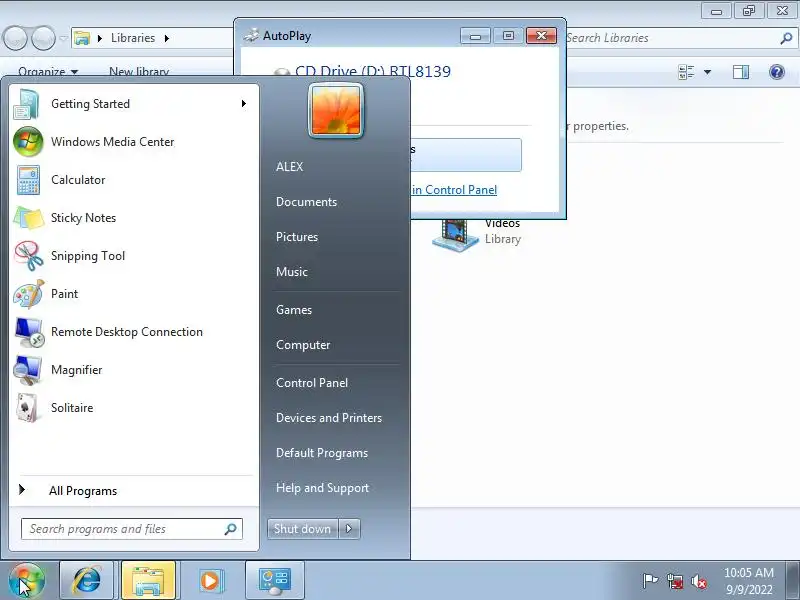
Task: Click the Start menu search magnifier icon
Action: [231, 529]
